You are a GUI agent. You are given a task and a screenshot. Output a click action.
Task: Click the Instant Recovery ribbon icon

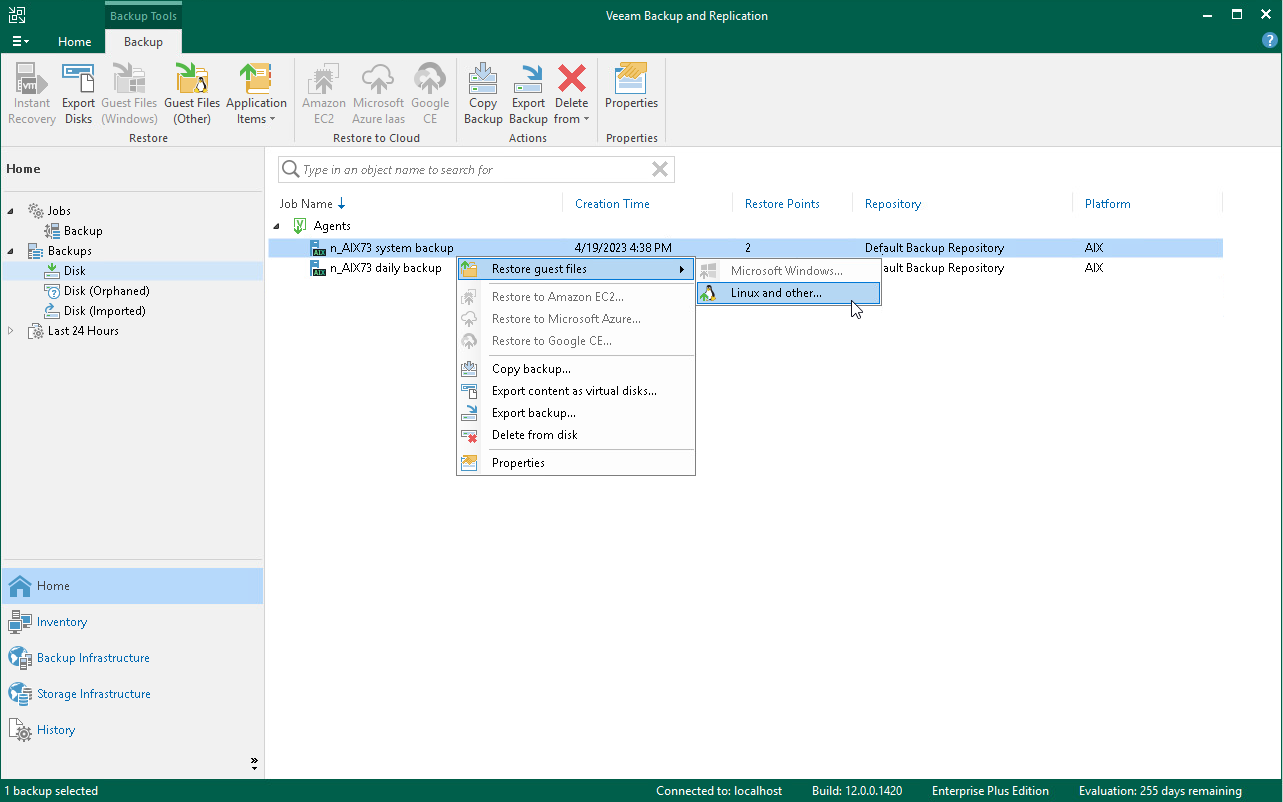click(32, 94)
